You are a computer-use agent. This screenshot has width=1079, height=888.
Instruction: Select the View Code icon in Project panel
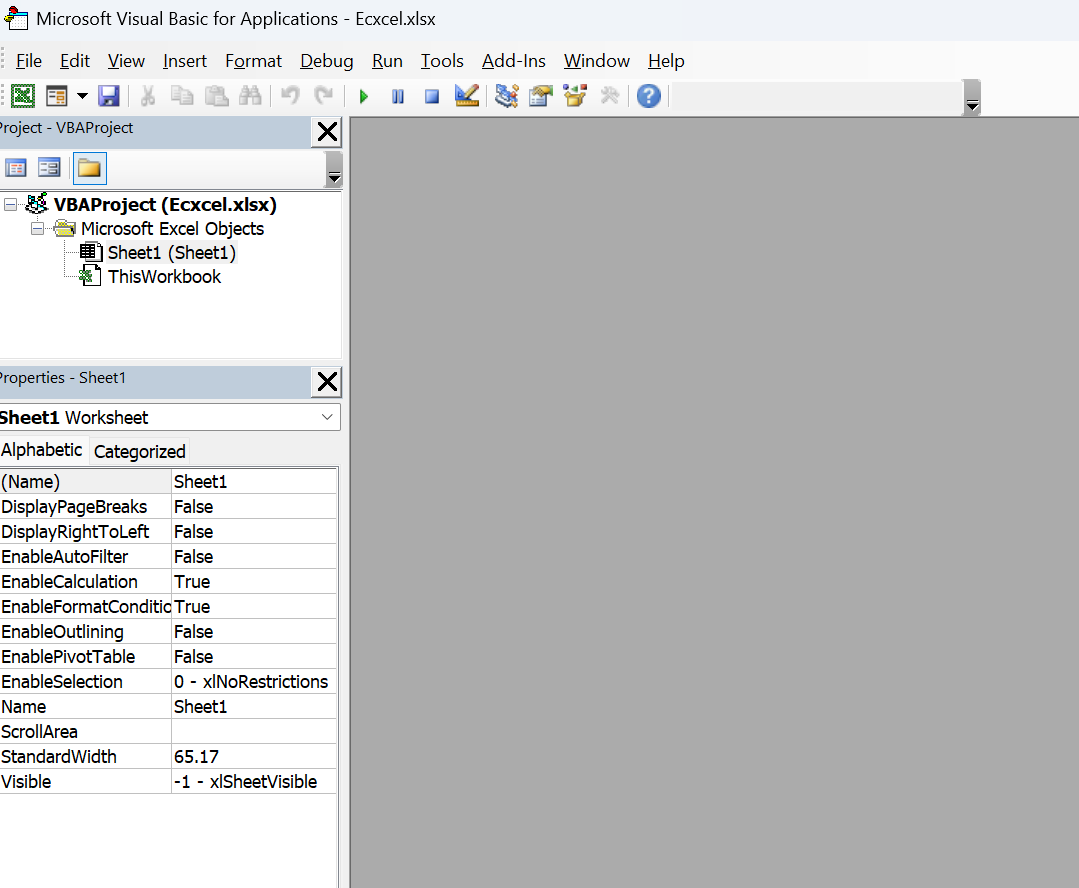click(x=16, y=167)
